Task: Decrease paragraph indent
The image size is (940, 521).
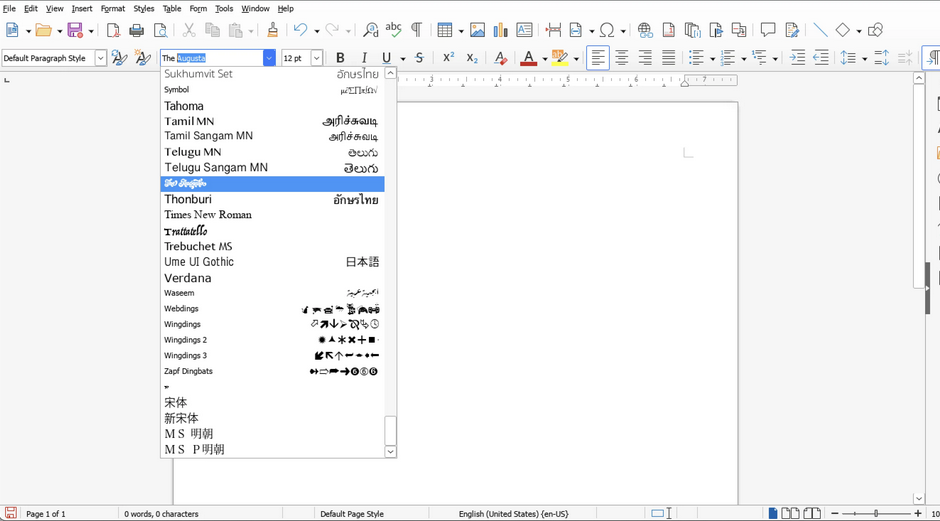Action: (821, 58)
